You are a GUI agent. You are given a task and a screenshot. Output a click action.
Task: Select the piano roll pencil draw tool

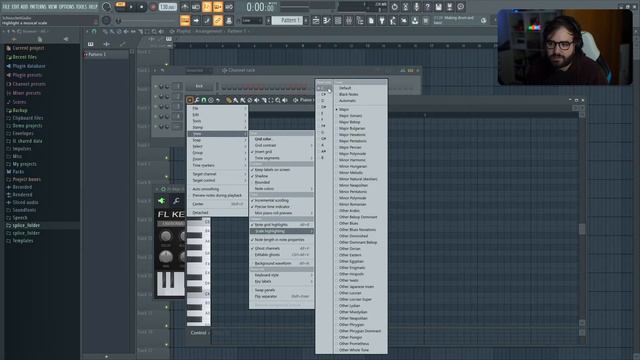[x=229, y=100]
